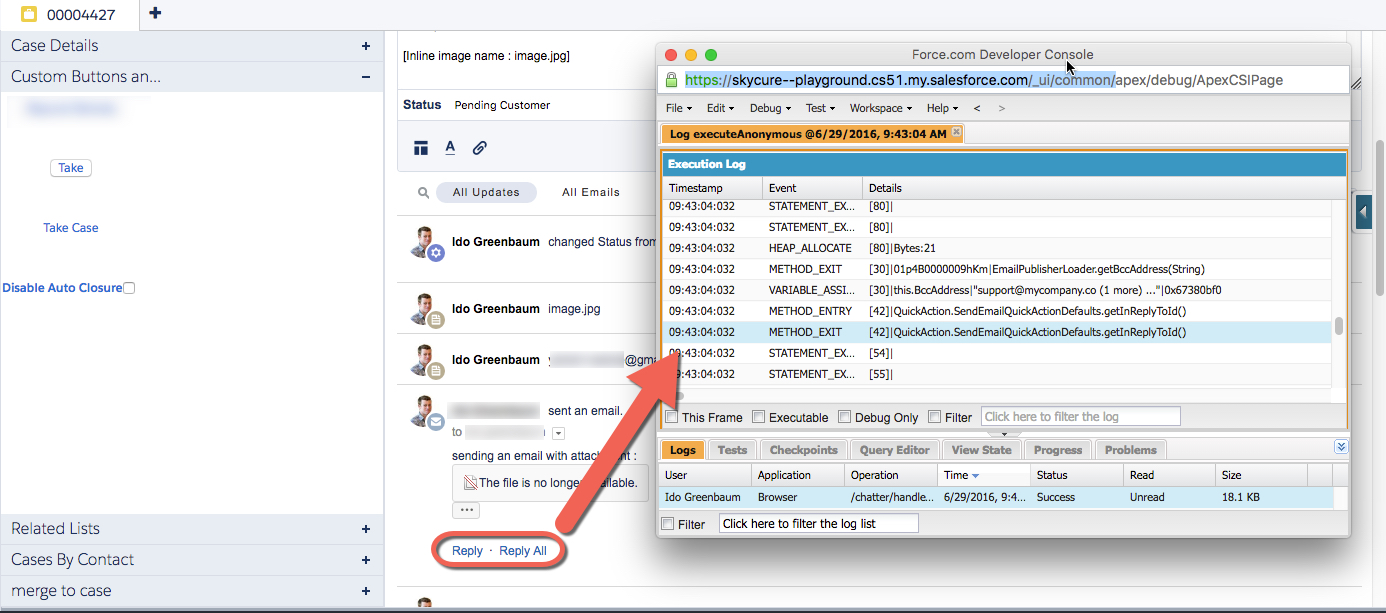This screenshot has width=1386, height=613.
Task: Click Take Case link
Action: click(x=71, y=228)
